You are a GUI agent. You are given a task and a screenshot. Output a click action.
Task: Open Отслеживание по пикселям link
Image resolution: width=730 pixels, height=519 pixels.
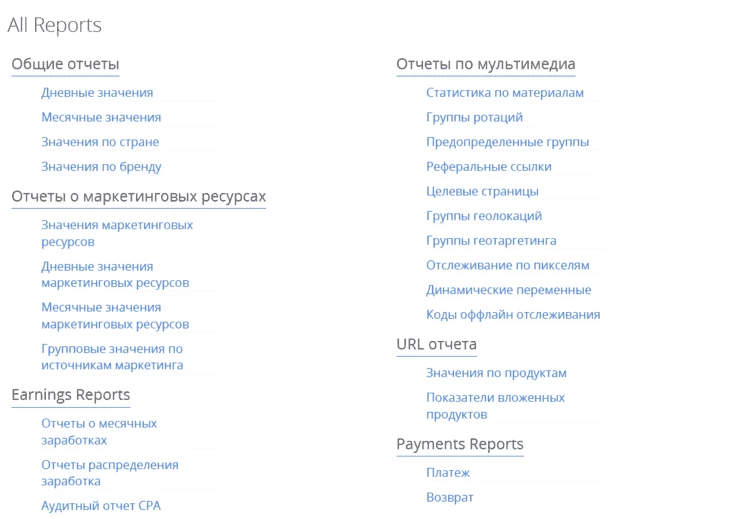pos(507,265)
